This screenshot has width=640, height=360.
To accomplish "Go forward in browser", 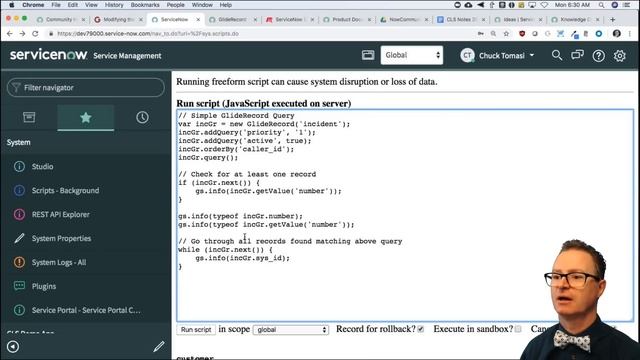I will pyautogui.click(x=22, y=33).
